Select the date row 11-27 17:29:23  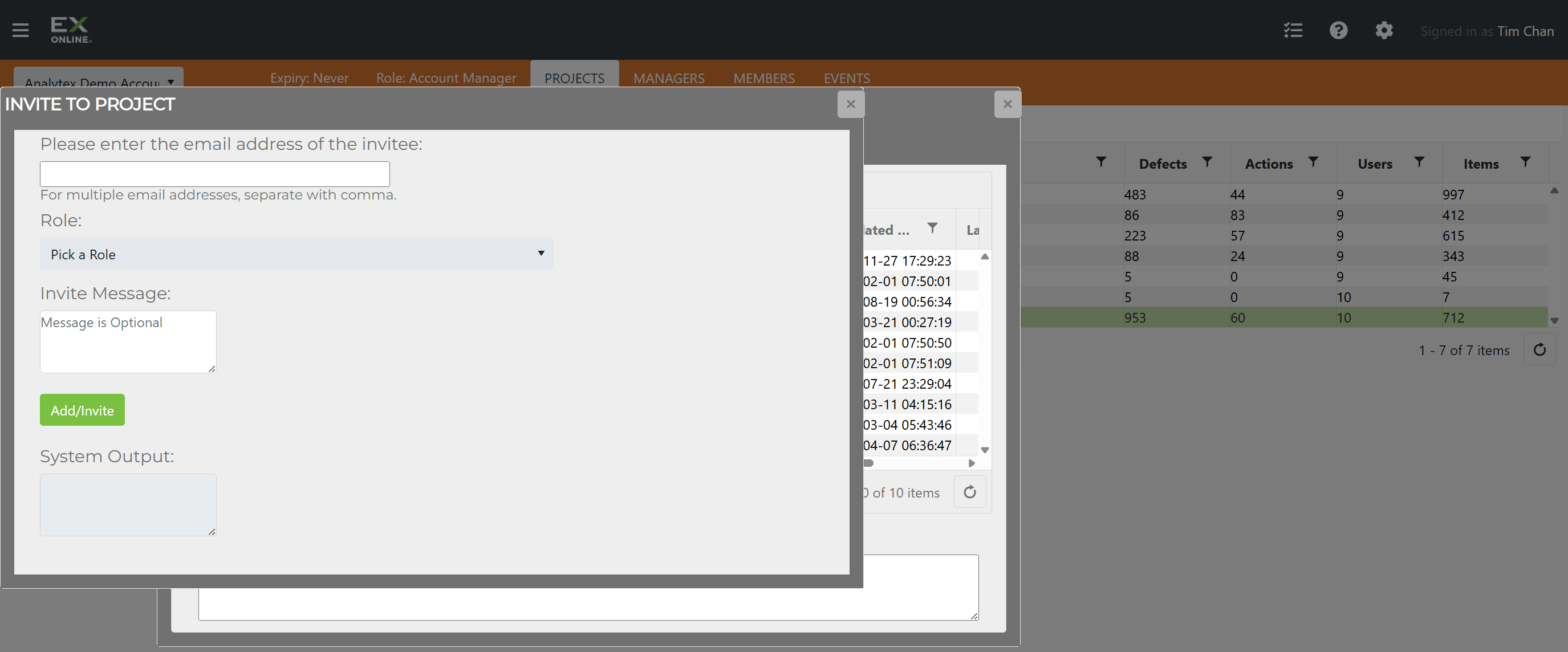[920, 260]
